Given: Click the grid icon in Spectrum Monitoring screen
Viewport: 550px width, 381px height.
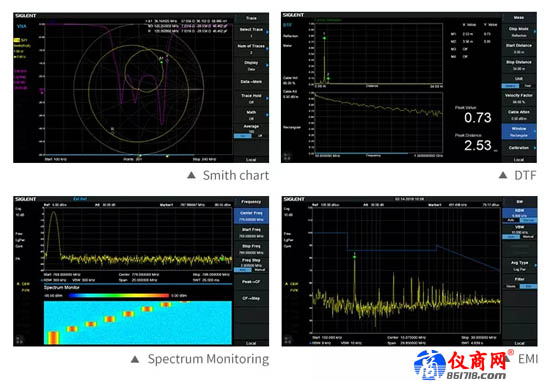Looking at the screenshot, I should (x=20, y=340).
